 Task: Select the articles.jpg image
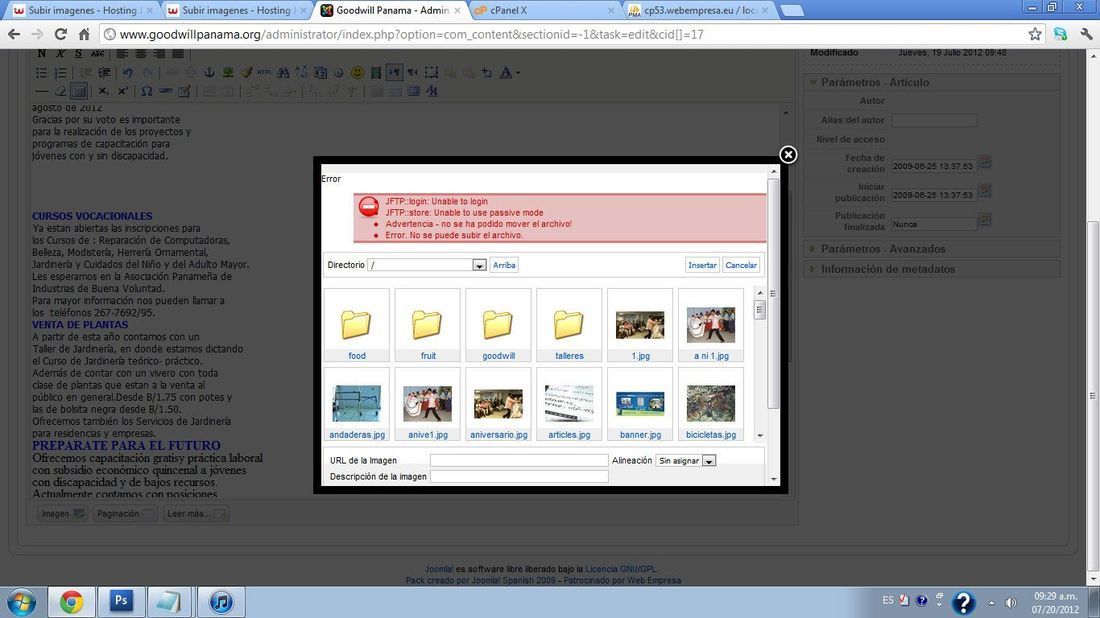569,404
